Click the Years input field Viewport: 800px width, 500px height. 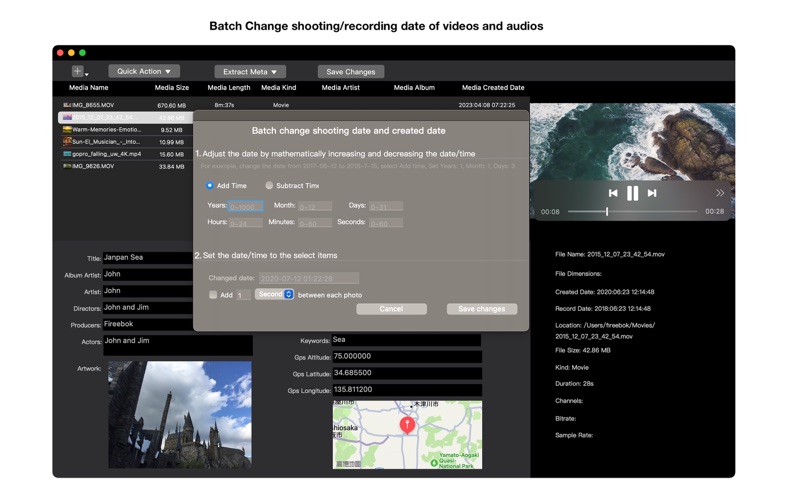pyautogui.click(x=246, y=206)
